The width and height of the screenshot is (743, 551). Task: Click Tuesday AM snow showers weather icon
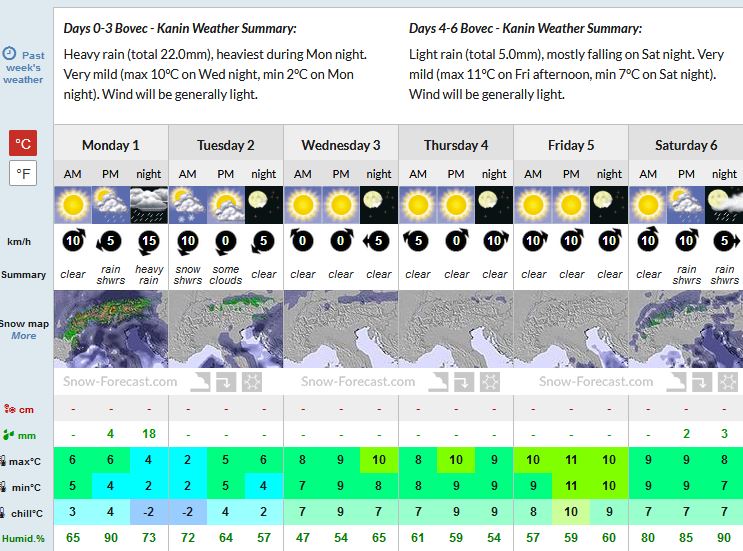pos(187,205)
